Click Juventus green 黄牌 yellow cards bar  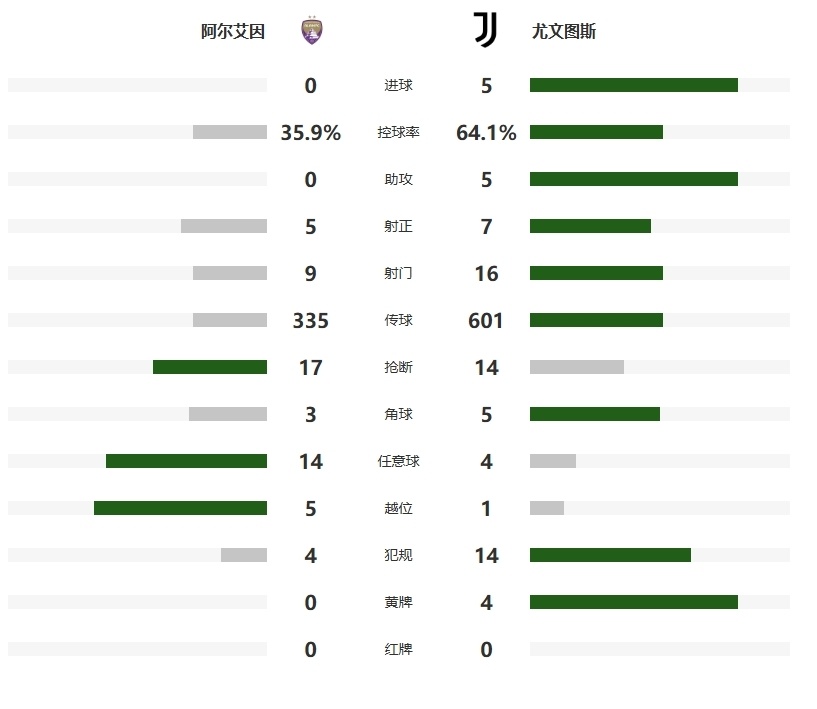tap(634, 602)
